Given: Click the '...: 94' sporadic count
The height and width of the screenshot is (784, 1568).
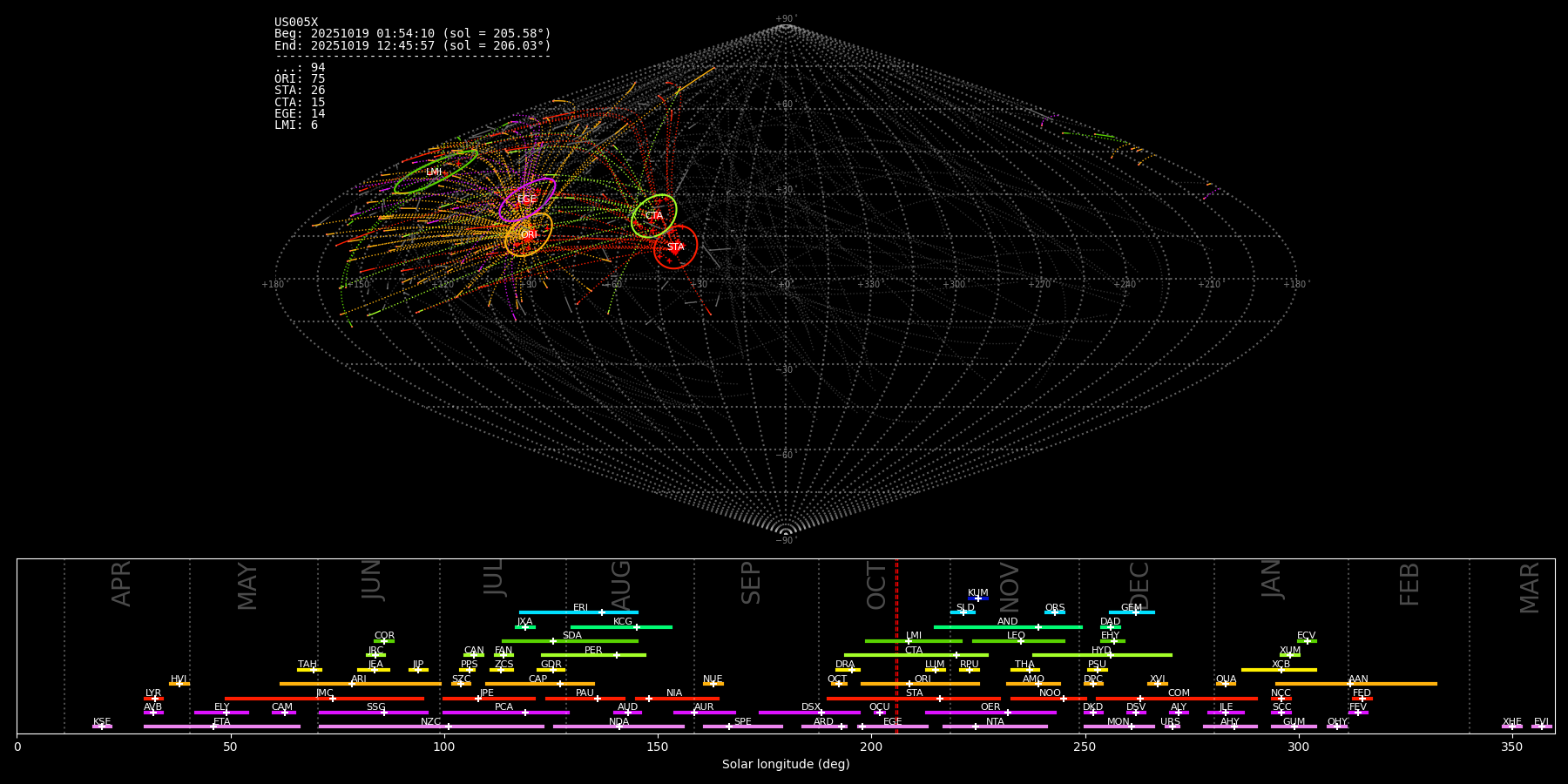Looking at the screenshot, I should coord(300,68).
